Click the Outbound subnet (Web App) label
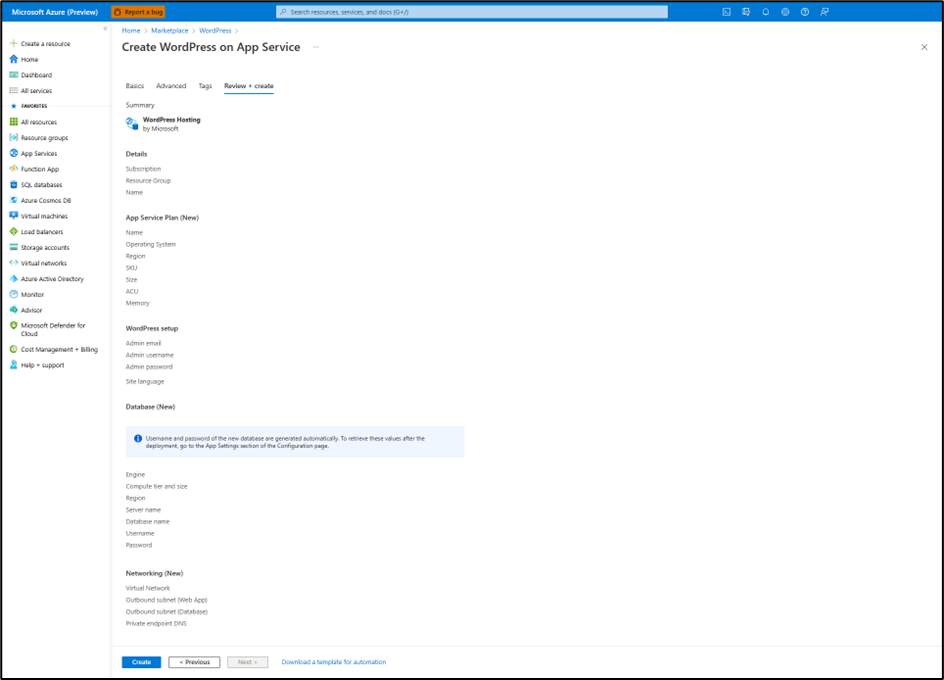944x680 pixels. coord(167,600)
